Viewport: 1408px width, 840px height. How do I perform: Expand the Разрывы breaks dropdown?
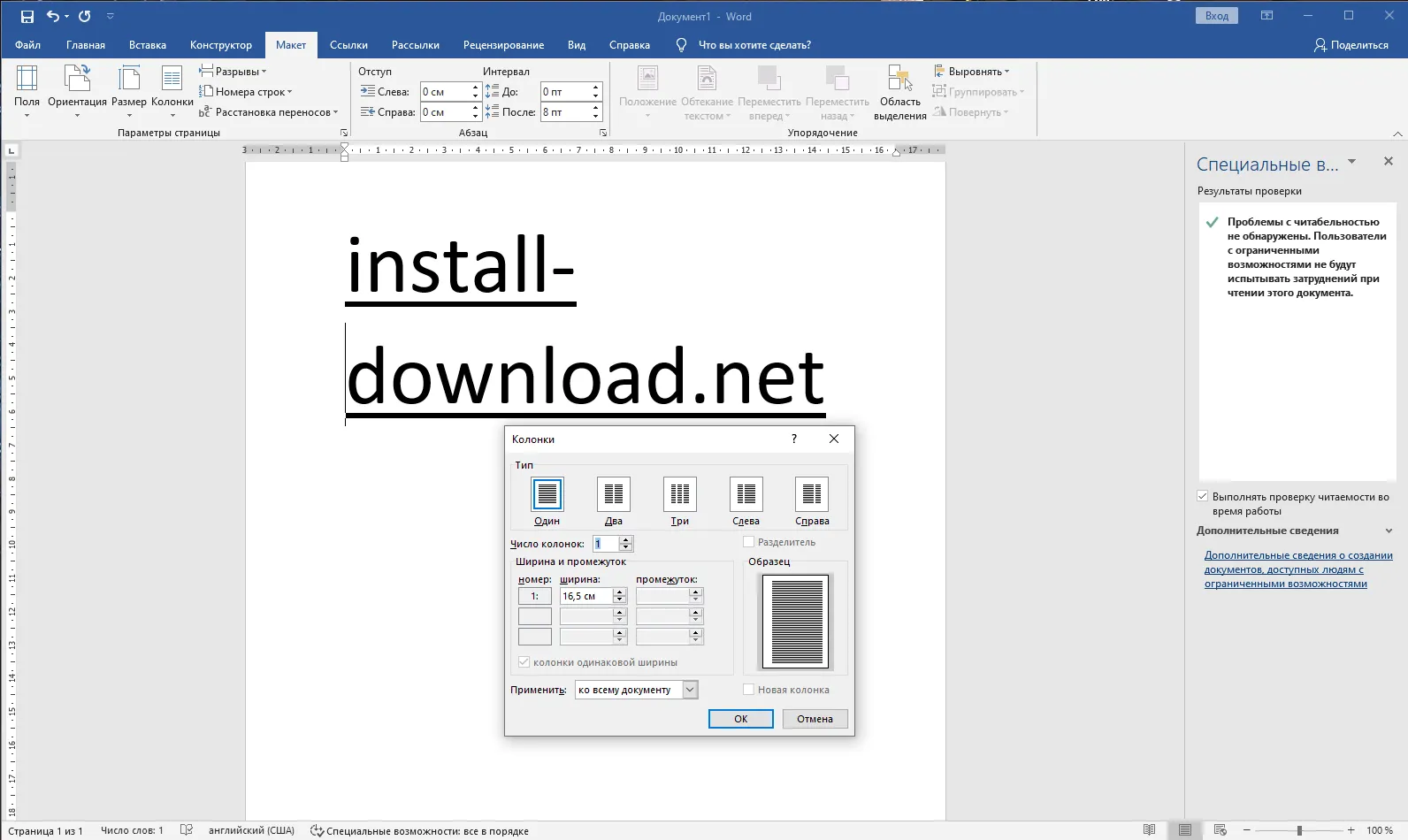click(x=234, y=72)
